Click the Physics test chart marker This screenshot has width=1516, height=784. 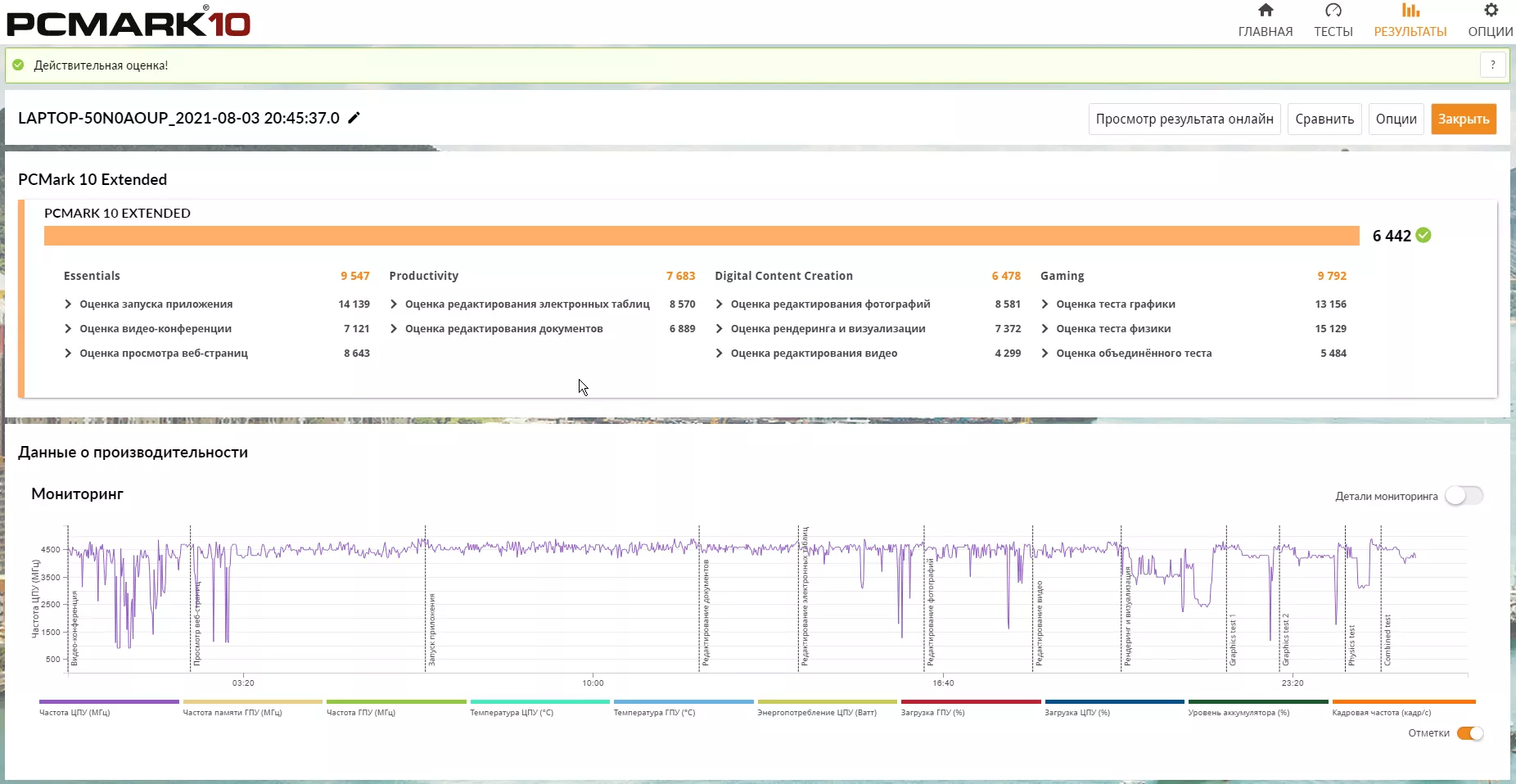click(x=1351, y=646)
